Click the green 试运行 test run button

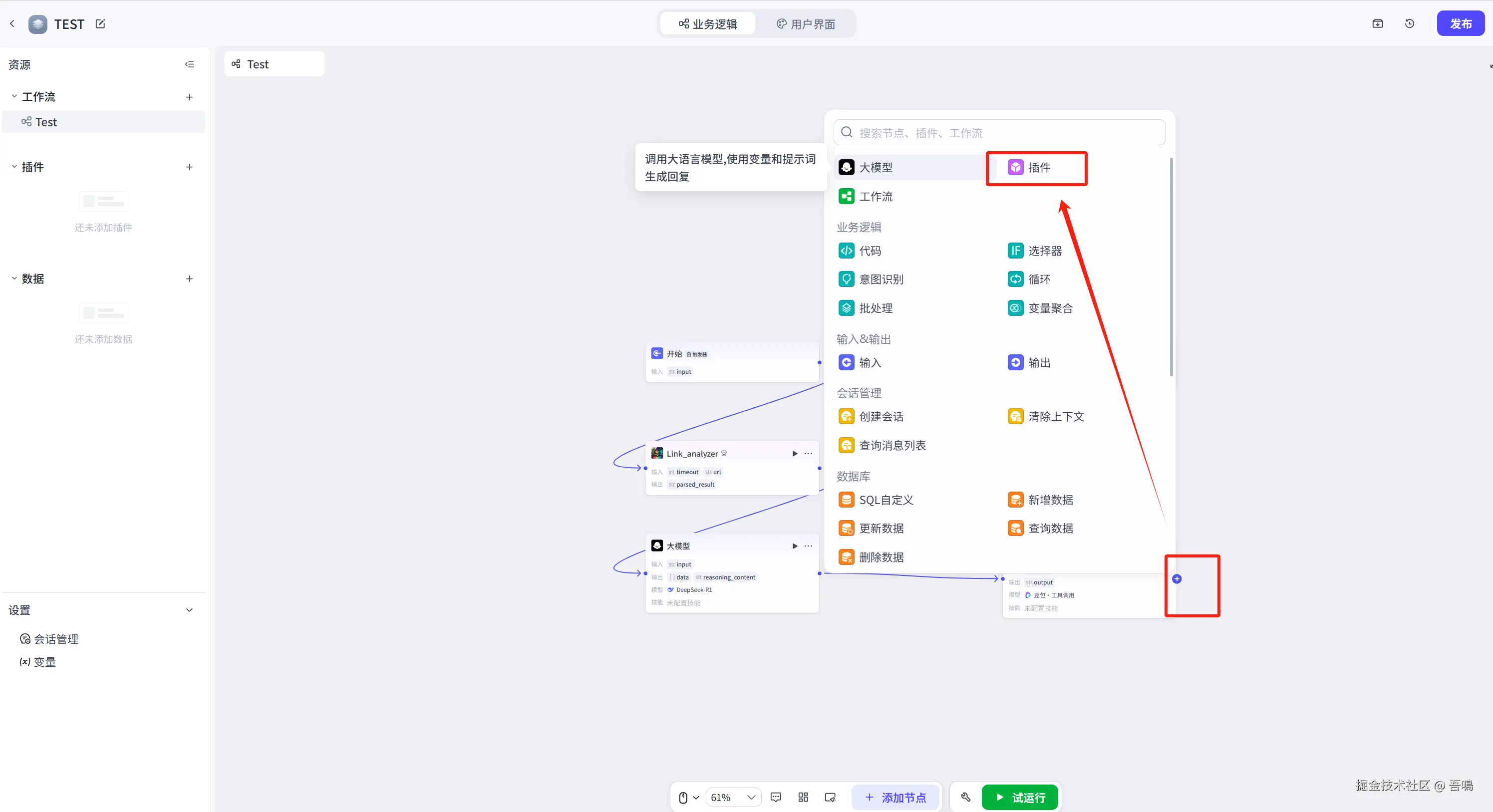point(1020,798)
